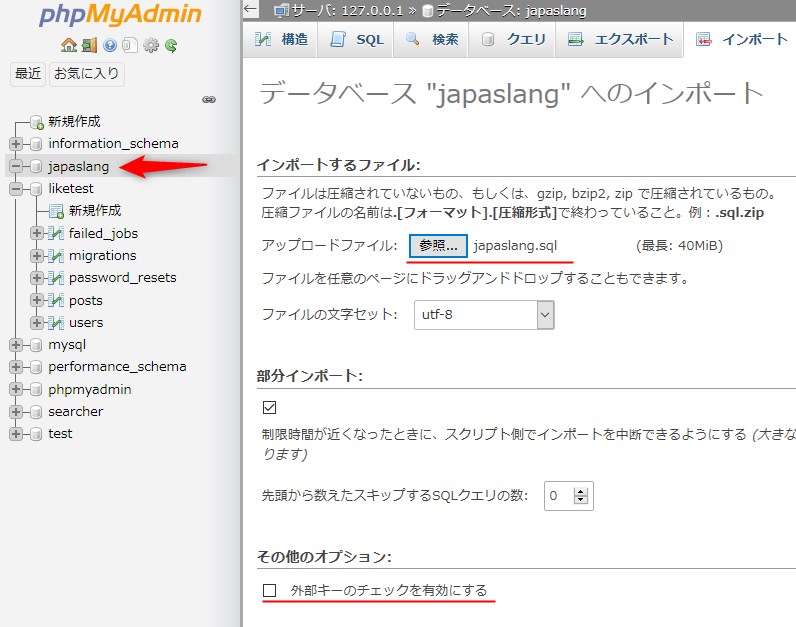This screenshot has width=796, height=627.
Task: Select the japaslang database in the tree
Action: click(x=79, y=166)
